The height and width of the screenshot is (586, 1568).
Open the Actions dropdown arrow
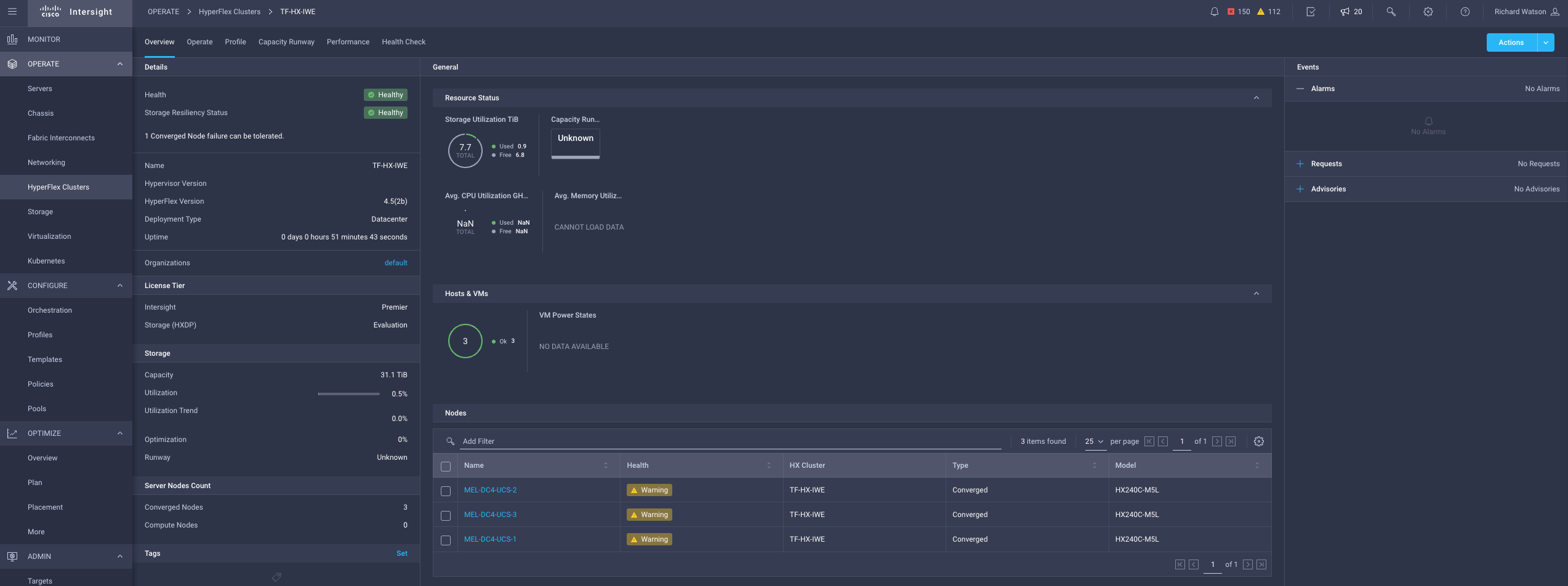tap(1546, 42)
